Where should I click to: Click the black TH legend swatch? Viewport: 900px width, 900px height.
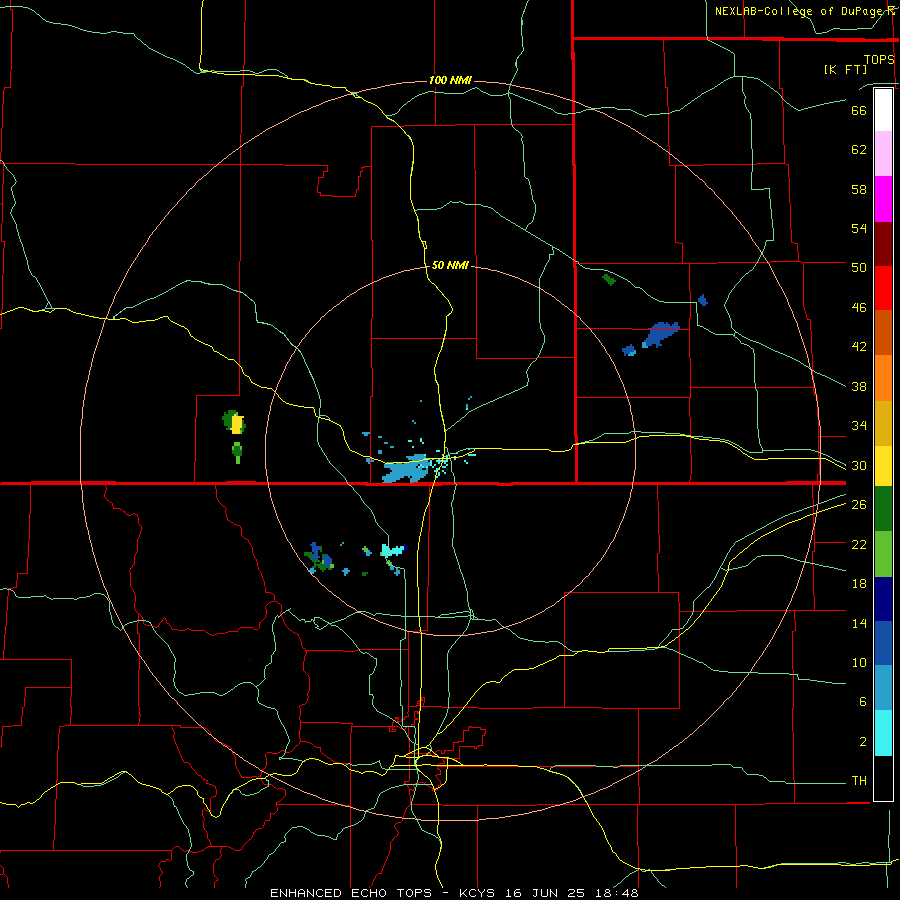click(883, 778)
